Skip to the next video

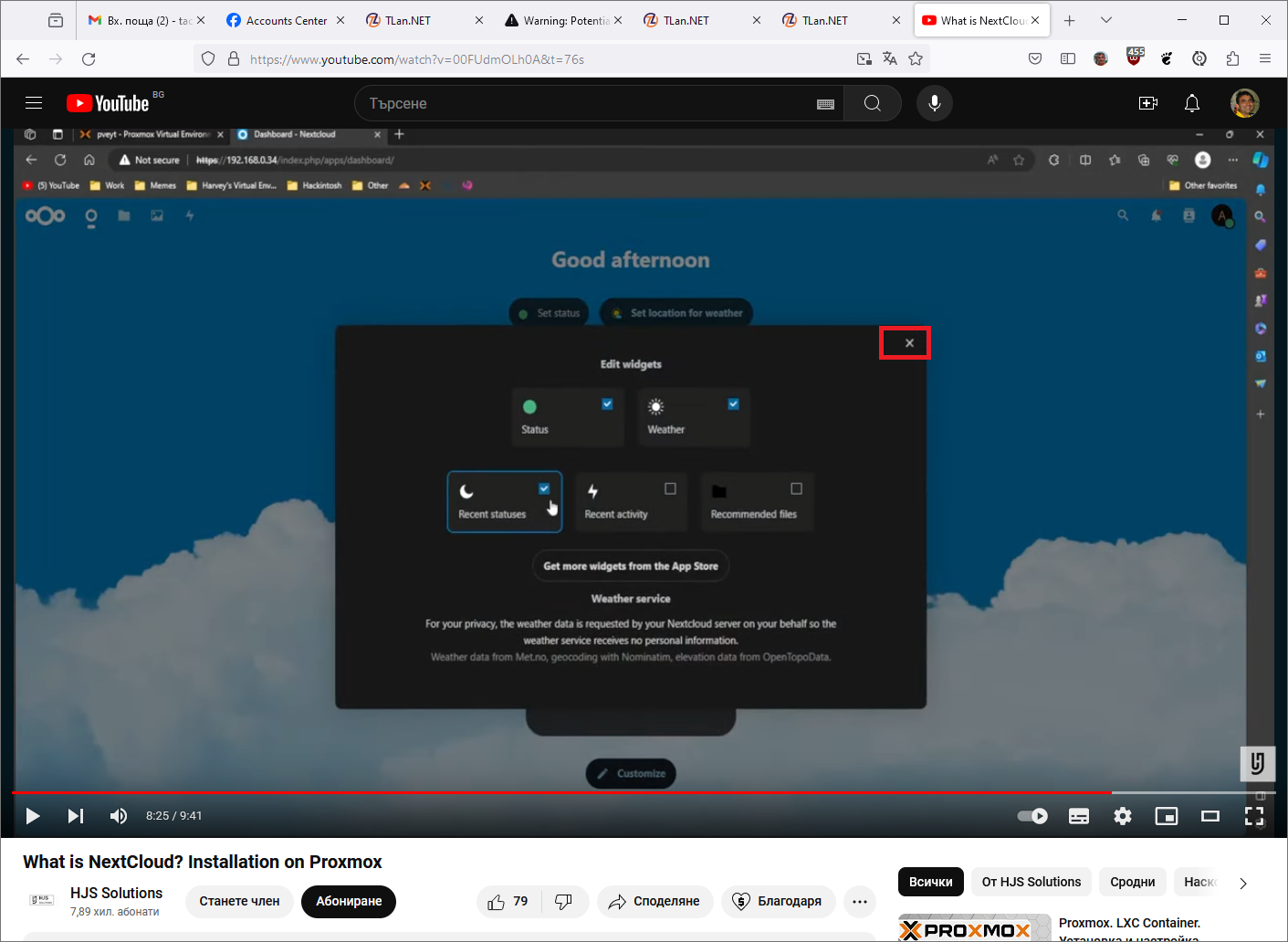point(76,816)
